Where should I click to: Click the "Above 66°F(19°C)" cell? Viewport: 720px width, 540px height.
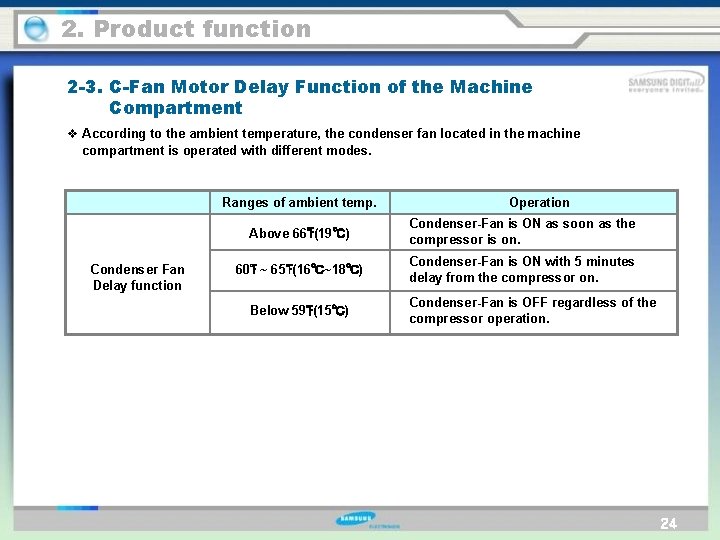299,233
